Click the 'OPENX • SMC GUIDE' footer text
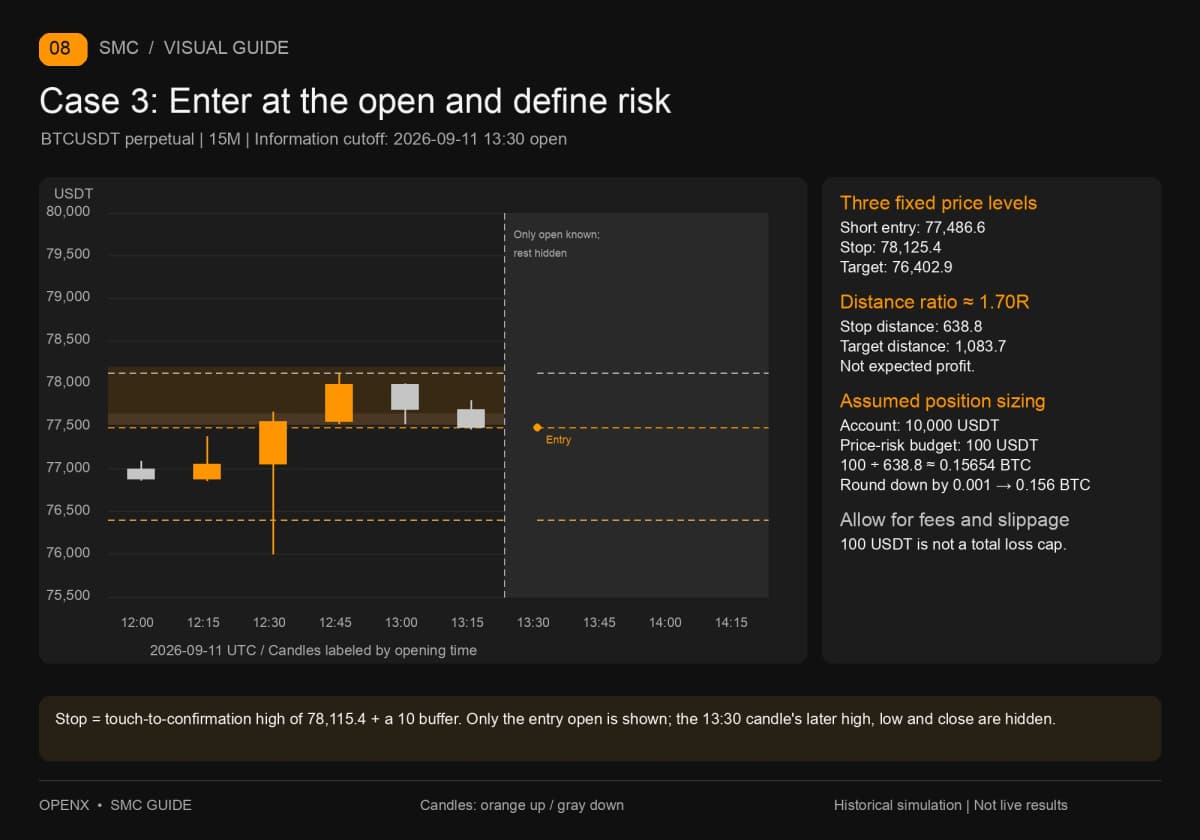Viewport: 1200px width, 840px height. pos(115,805)
